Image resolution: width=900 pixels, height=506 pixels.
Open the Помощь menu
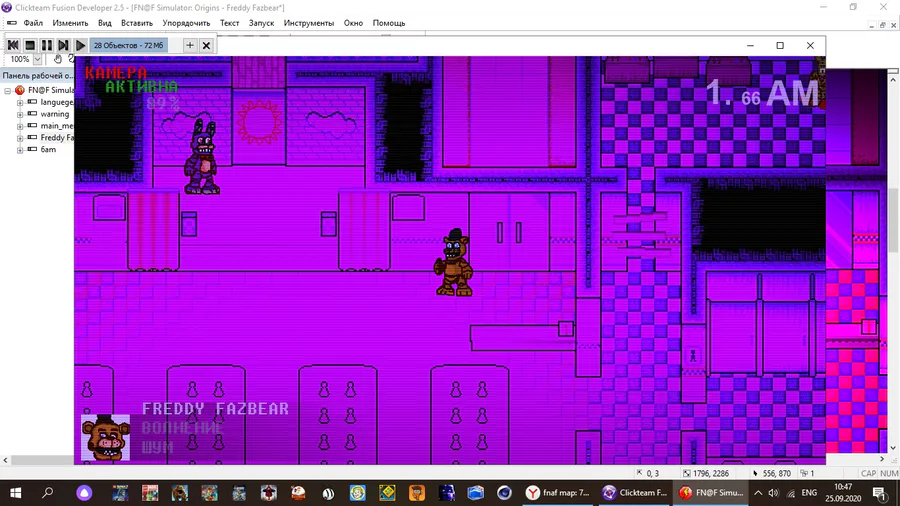tap(389, 23)
